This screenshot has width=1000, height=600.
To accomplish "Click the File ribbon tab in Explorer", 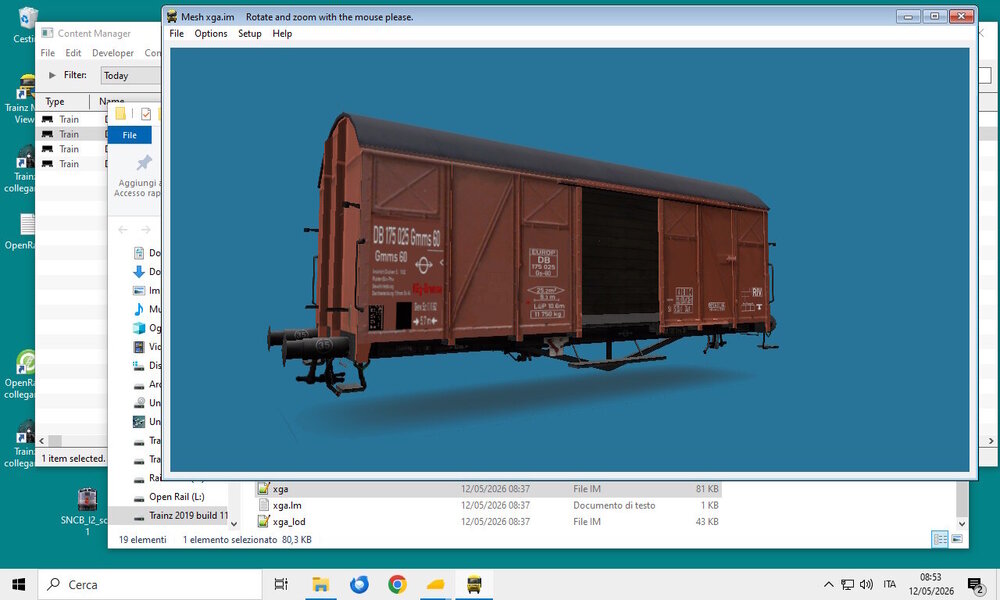I will click(129, 135).
